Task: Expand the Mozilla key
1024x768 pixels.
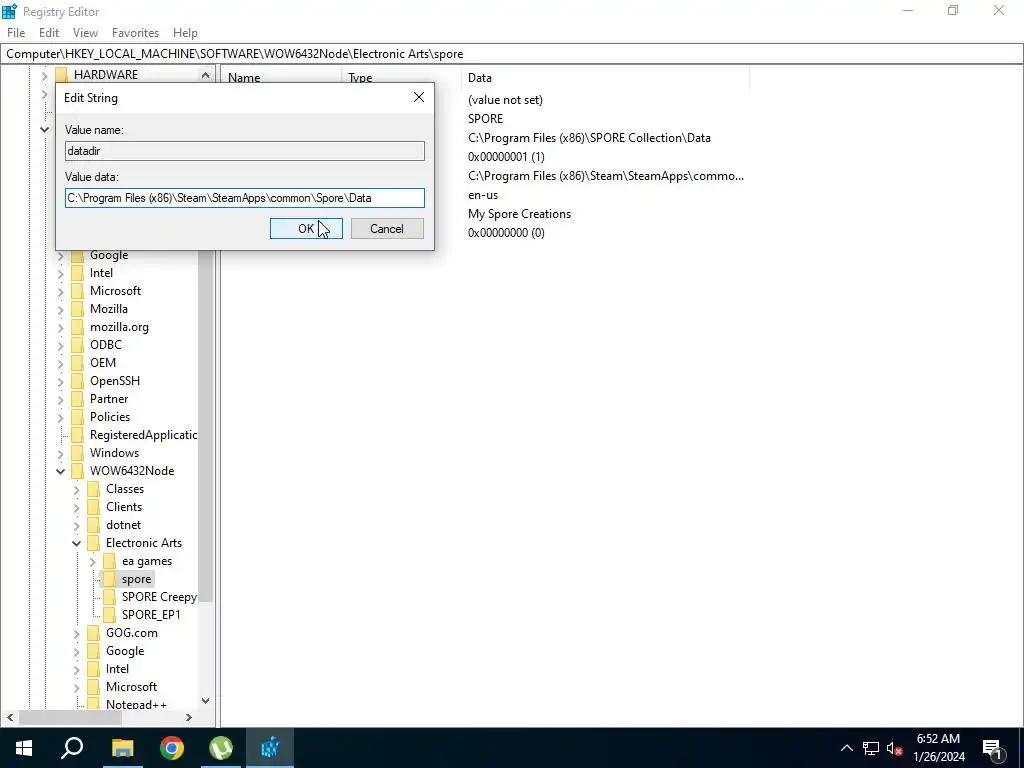Action: coord(61,309)
